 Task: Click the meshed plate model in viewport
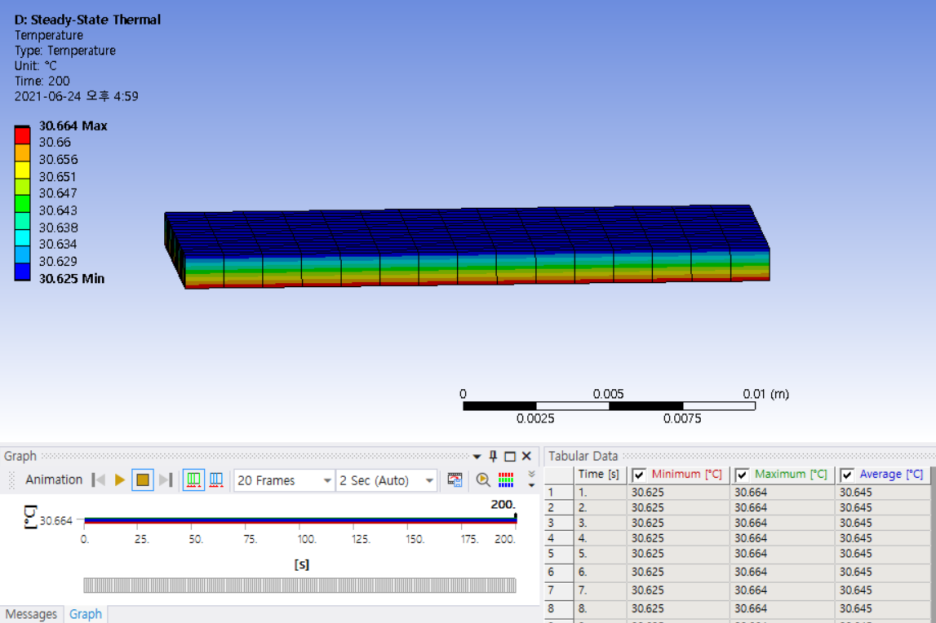[x=467, y=246]
